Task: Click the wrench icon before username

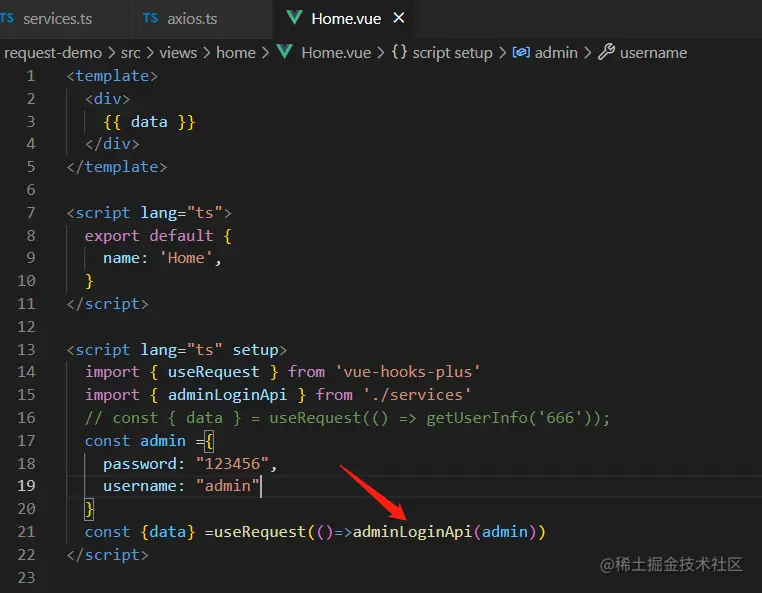Action: (606, 52)
